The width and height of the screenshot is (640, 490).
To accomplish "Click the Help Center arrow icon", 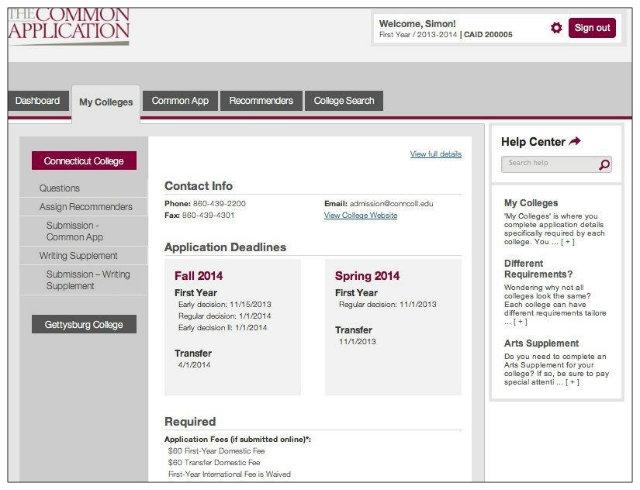I will (x=575, y=142).
